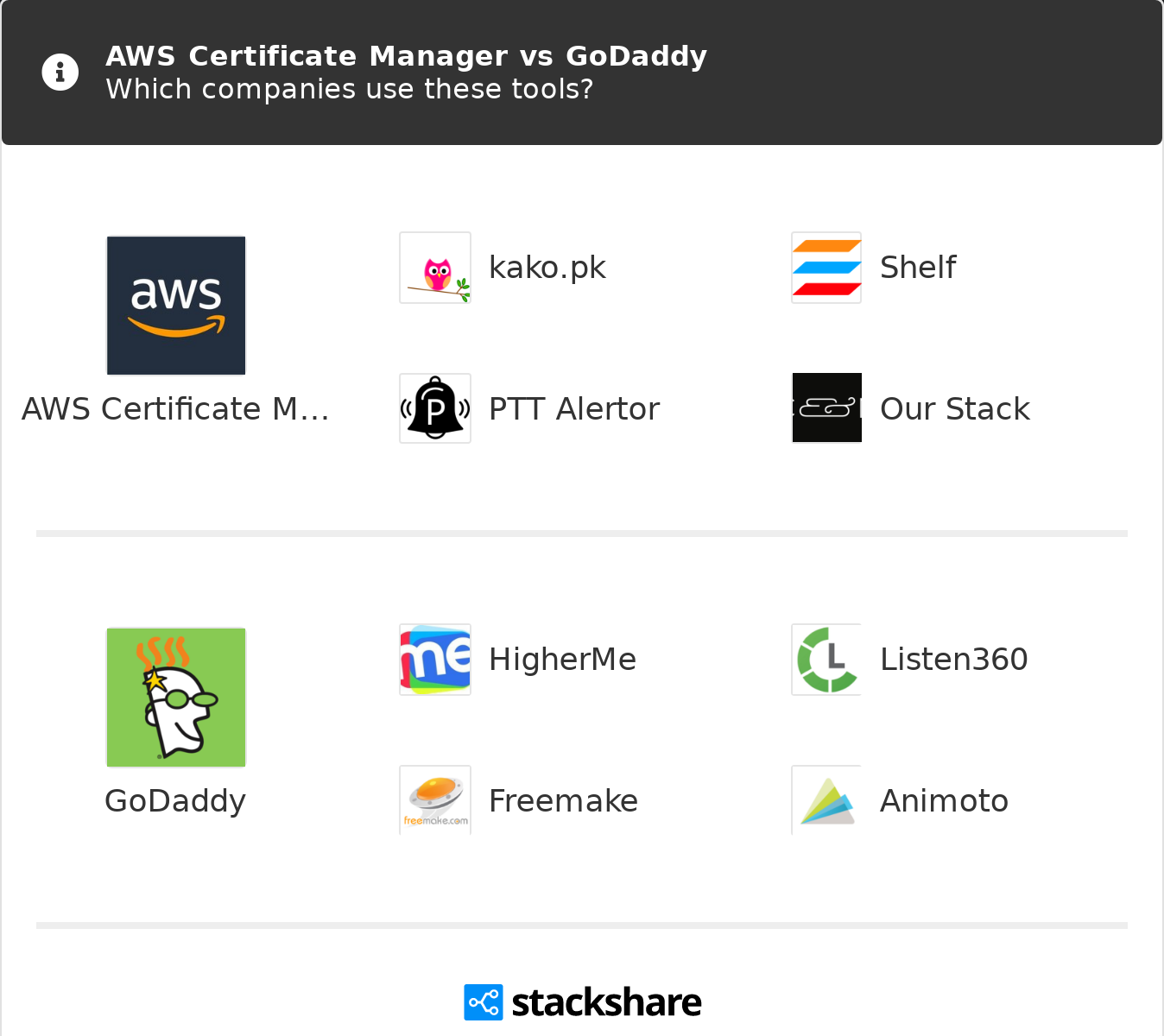
Task: Click the Our Stack black logo
Action: (826, 408)
